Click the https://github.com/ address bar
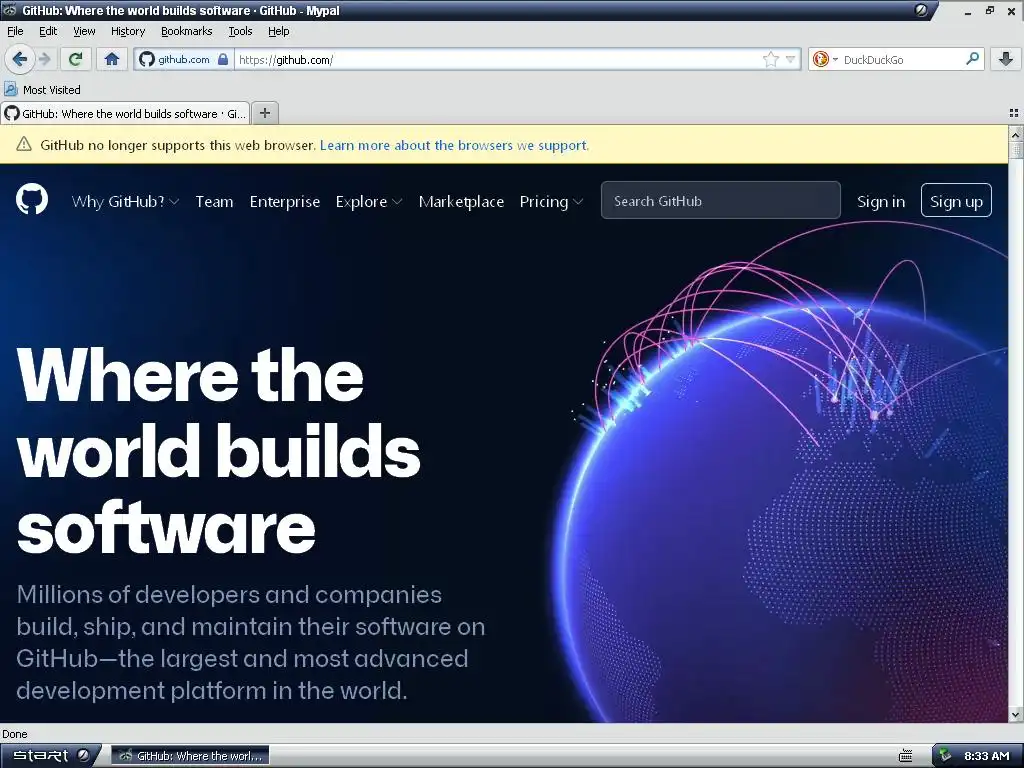This screenshot has width=1024, height=768. click(496, 59)
